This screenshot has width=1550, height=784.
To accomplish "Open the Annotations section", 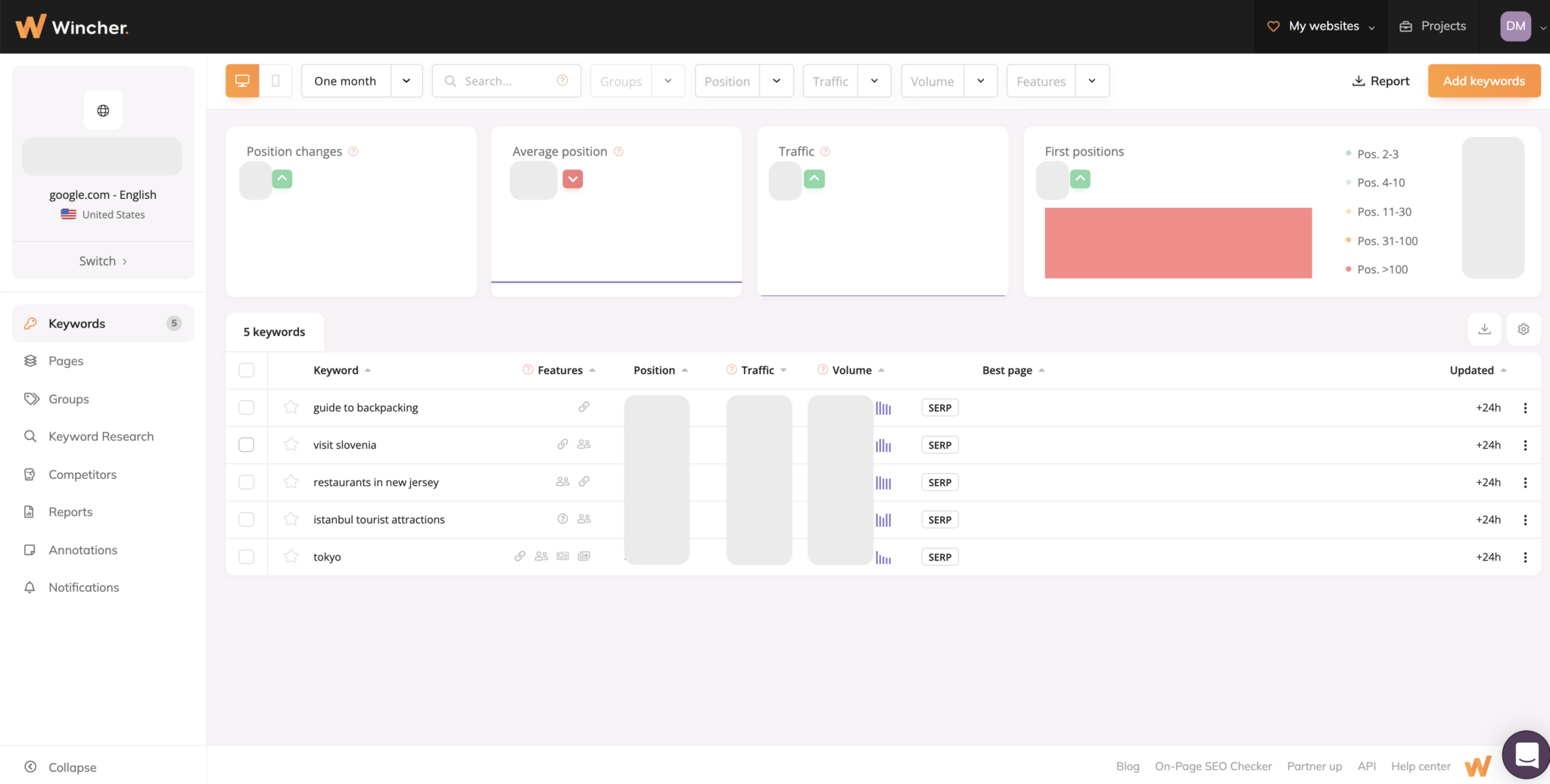I will [x=82, y=549].
